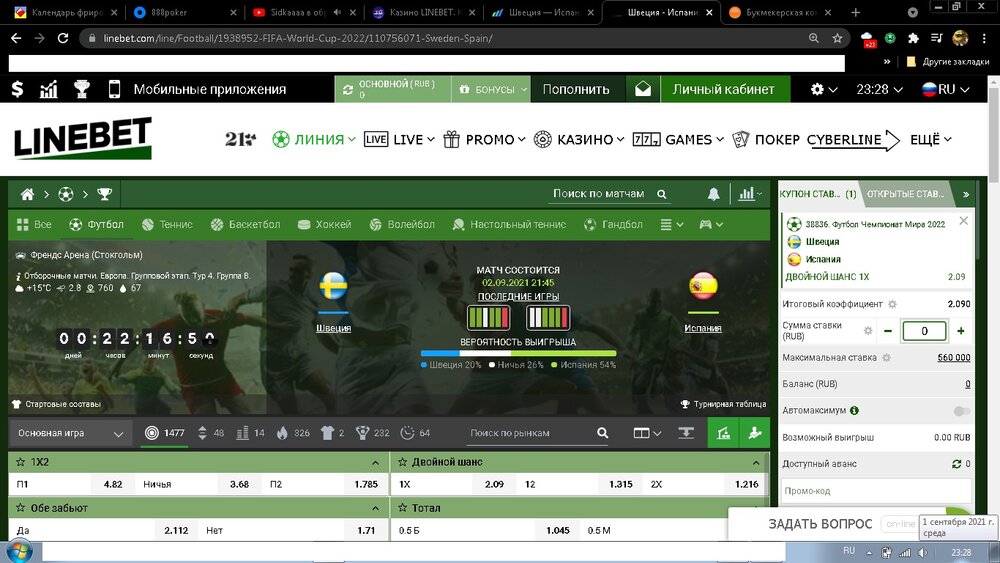This screenshot has width=1000, height=563.
Task: Click the dollar payments icon in top bar
Action: 18,89
